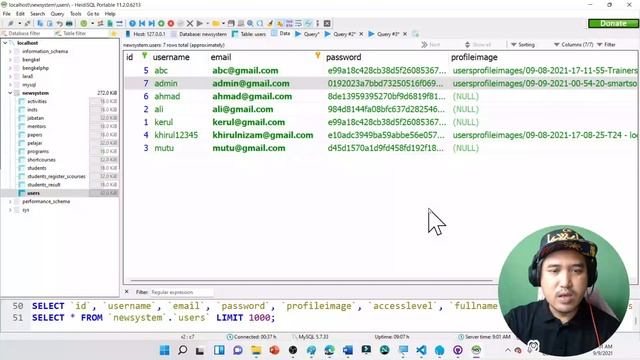Image resolution: width=640 pixels, height=360 pixels.
Task: Close the Query #2 tab
Action: (x=361, y=34)
